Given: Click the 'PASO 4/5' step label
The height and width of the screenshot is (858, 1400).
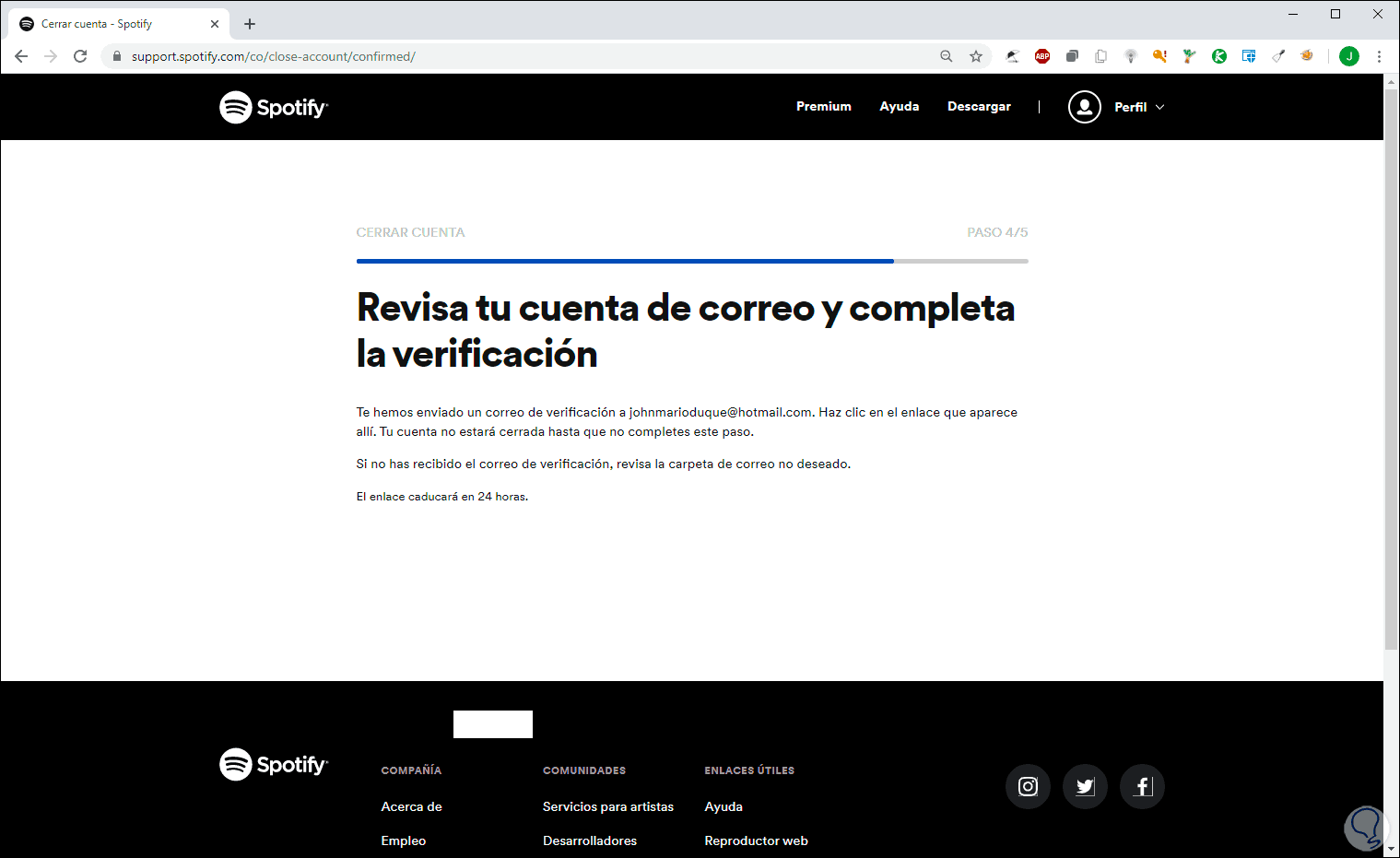Looking at the screenshot, I should click(x=997, y=232).
